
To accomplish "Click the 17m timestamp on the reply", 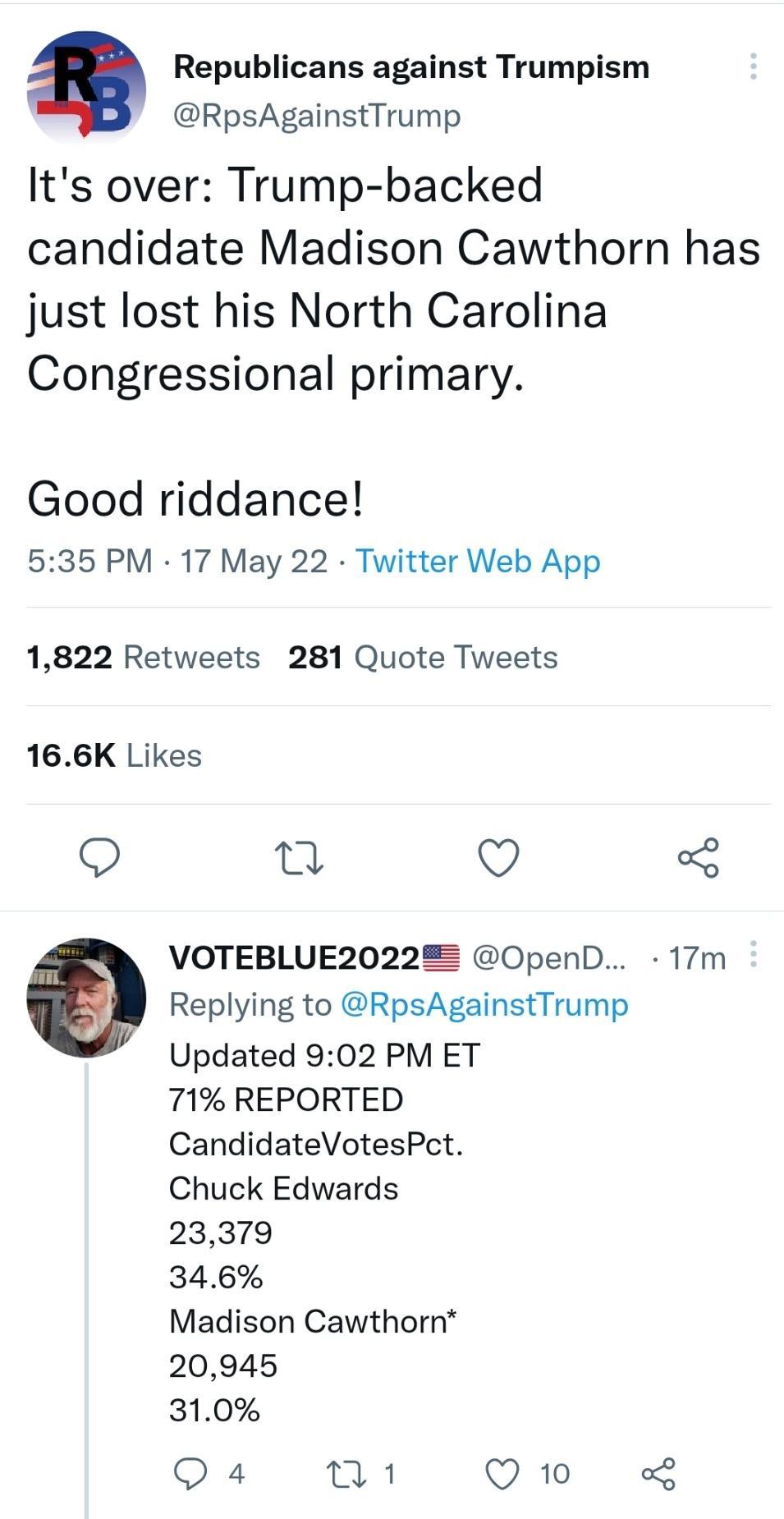I will 697,957.
